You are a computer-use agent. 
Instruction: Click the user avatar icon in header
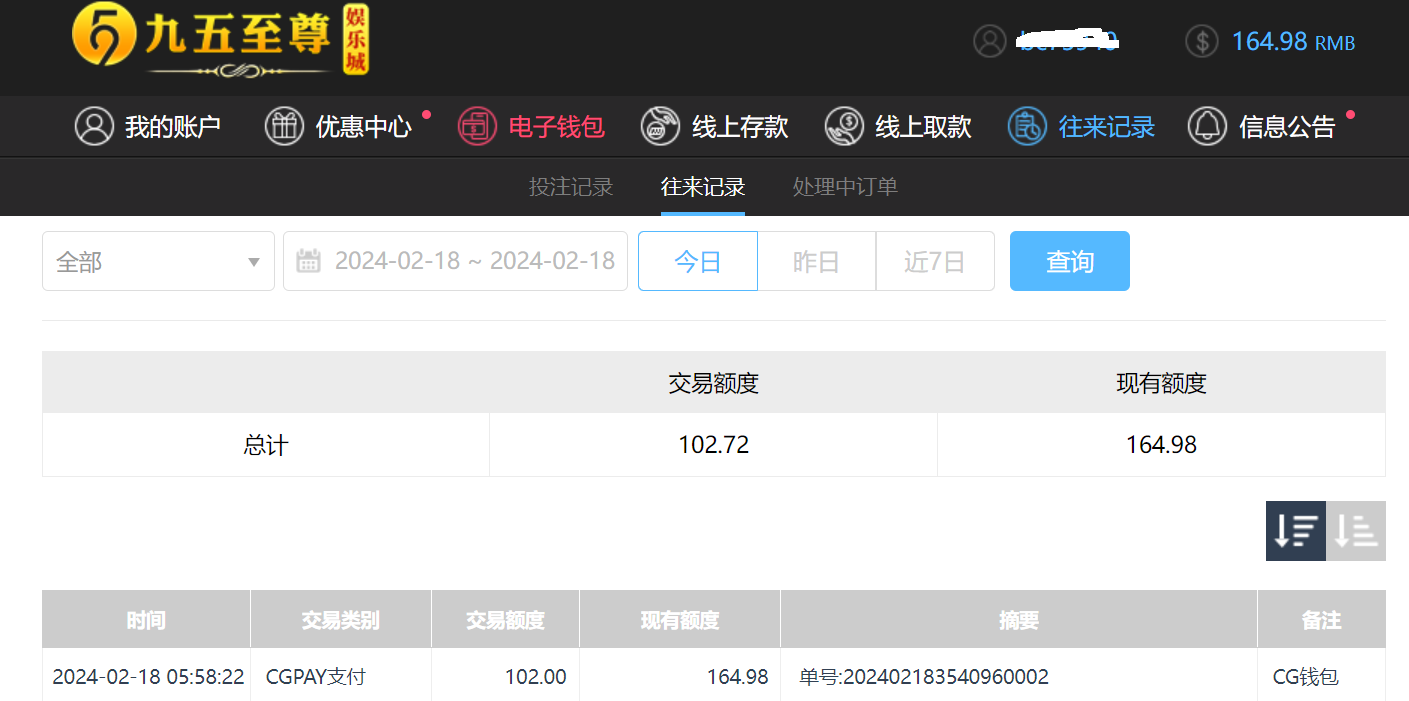990,41
